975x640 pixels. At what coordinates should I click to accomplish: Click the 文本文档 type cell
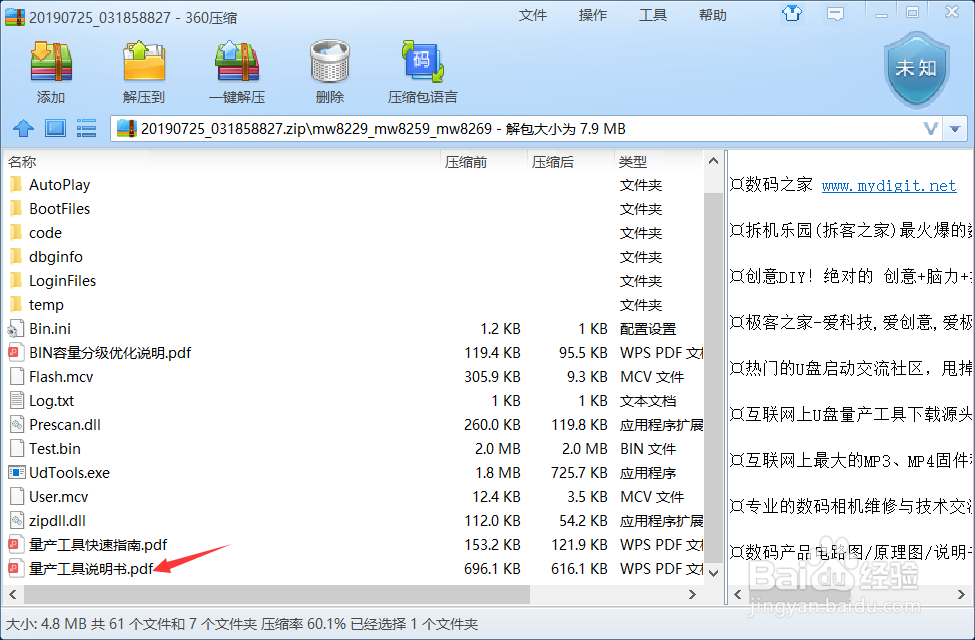tap(648, 401)
